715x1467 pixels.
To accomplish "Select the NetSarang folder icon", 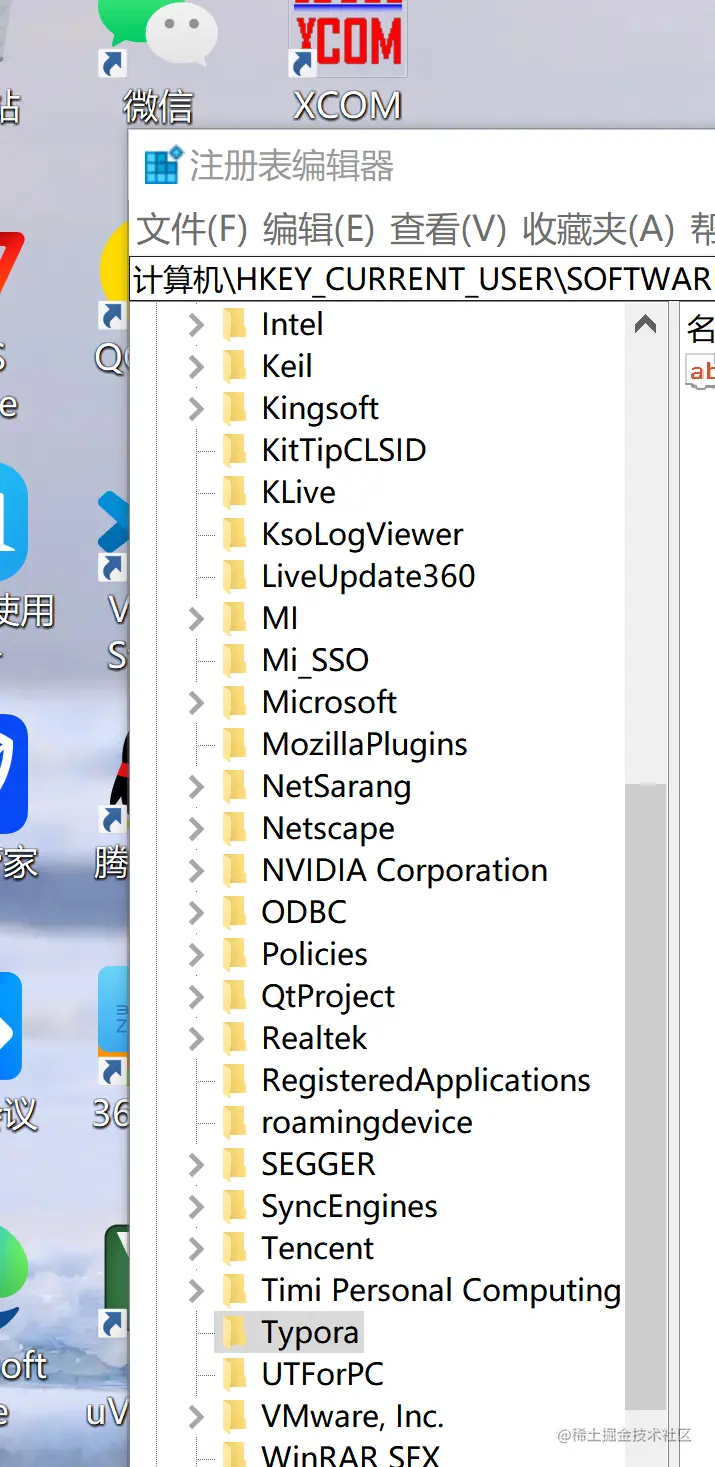I will click(x=234, y=786).
